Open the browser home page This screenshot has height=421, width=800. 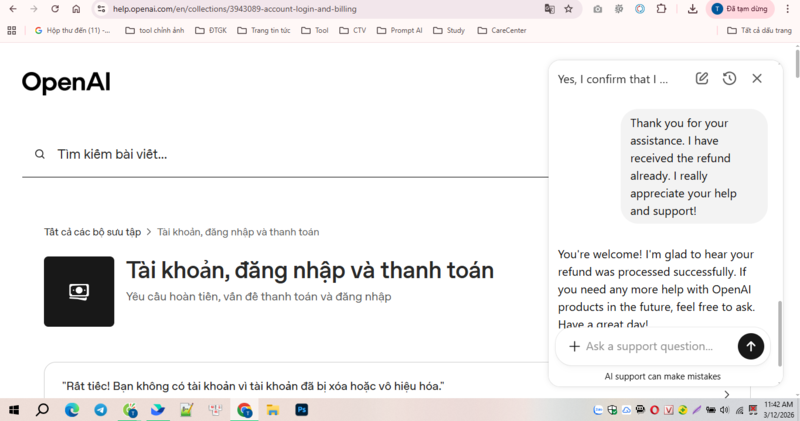76,9
